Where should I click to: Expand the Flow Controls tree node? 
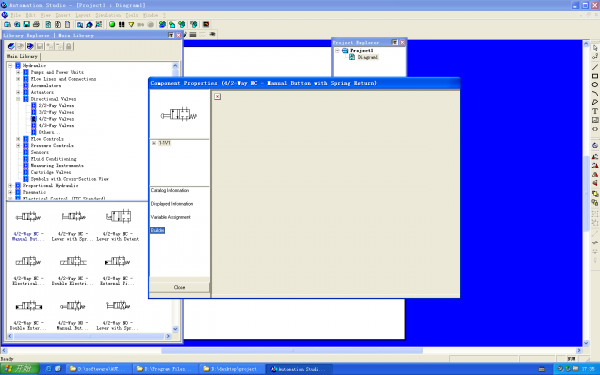pyautogui.click(x=18, y=139)
